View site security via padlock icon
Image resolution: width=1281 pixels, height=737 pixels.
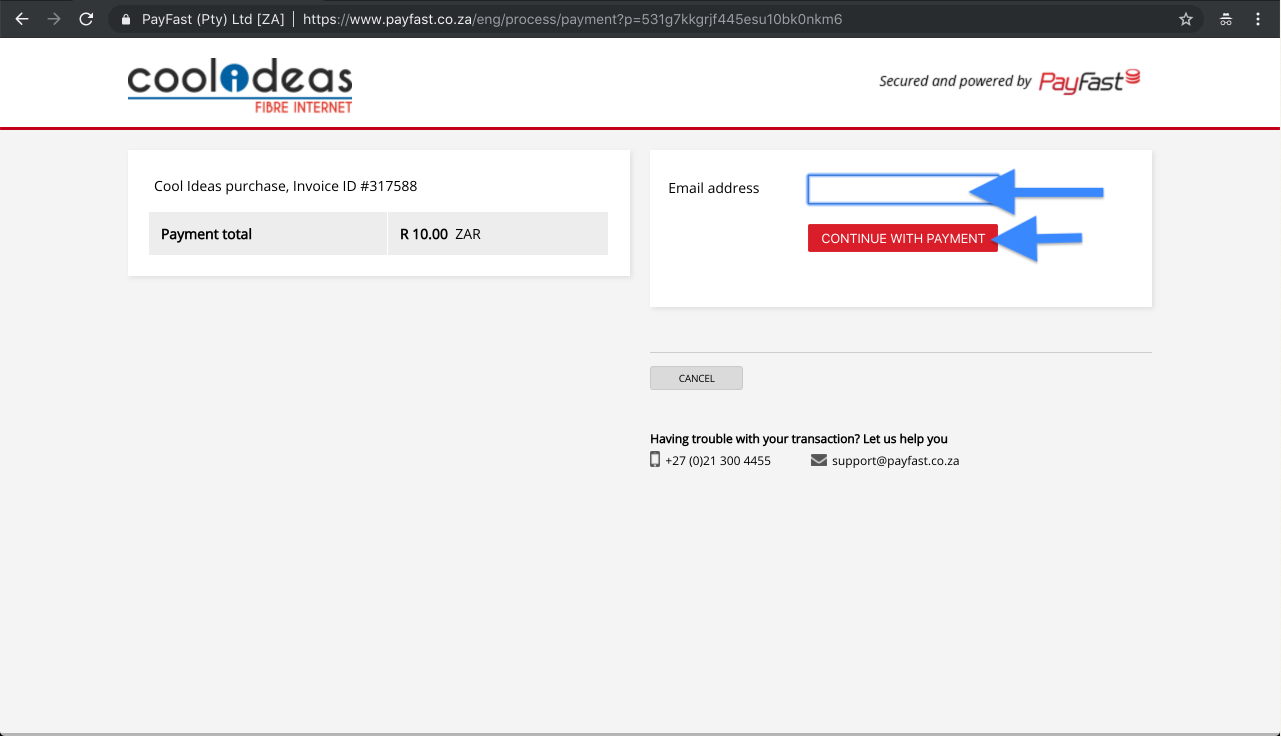(125, 19)
